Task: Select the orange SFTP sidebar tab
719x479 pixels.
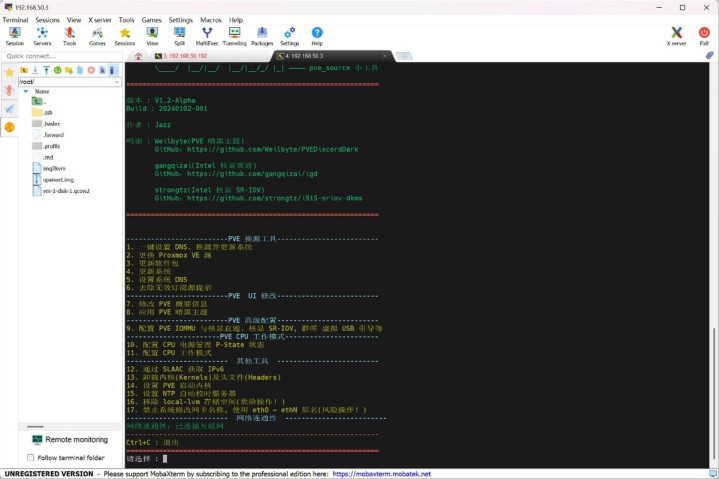Action: tap(9, 127)
